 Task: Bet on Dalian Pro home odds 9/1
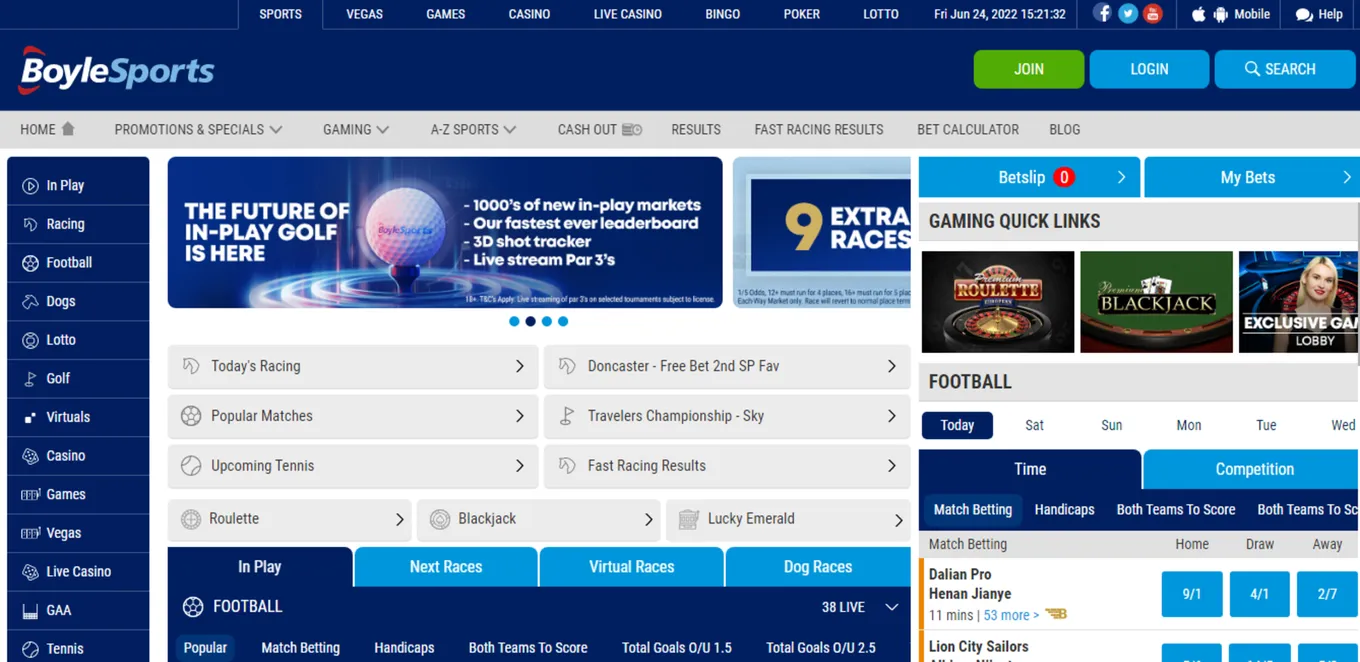click(x=1192, y=594)
